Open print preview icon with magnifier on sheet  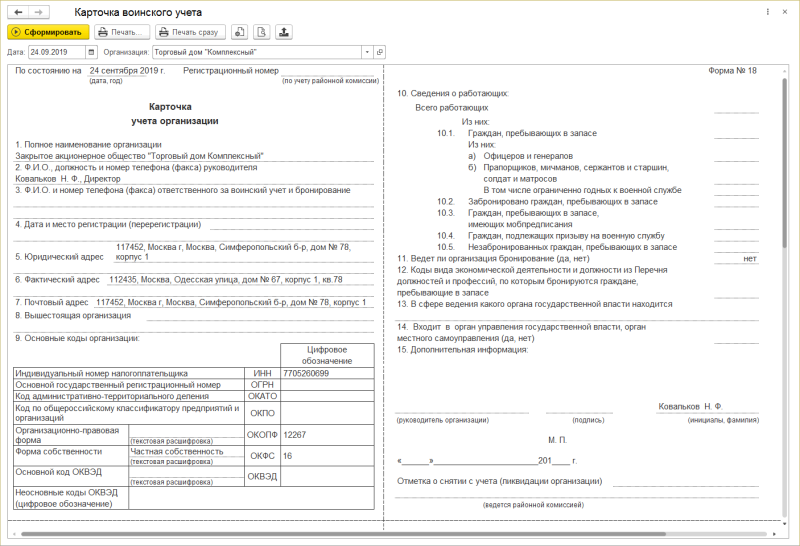(261, 32)
